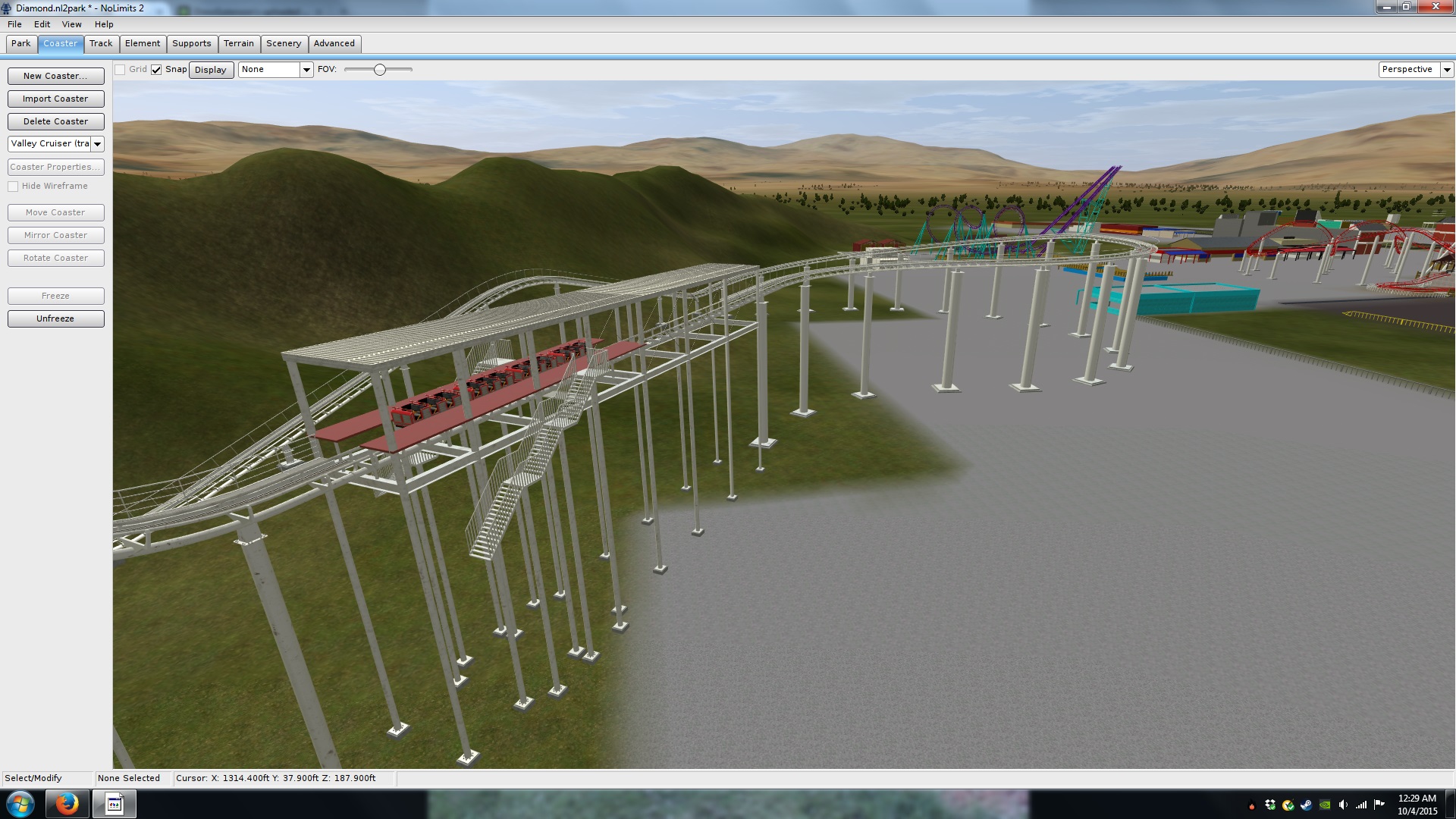Open the Steam tray icon
Screen dimensions: 1456x819
[1306, 805]
